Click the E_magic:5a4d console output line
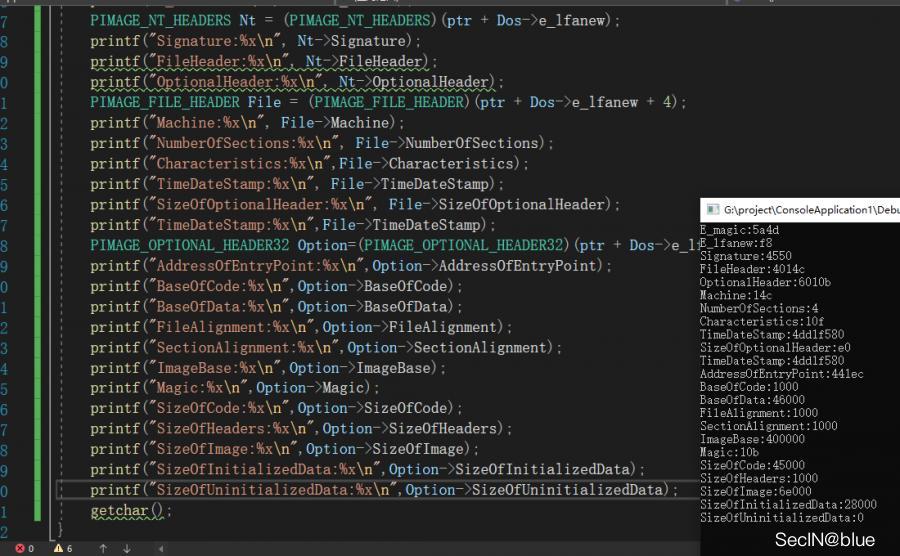This screenshot has height=556, width=900. click(x=739, y=230)
